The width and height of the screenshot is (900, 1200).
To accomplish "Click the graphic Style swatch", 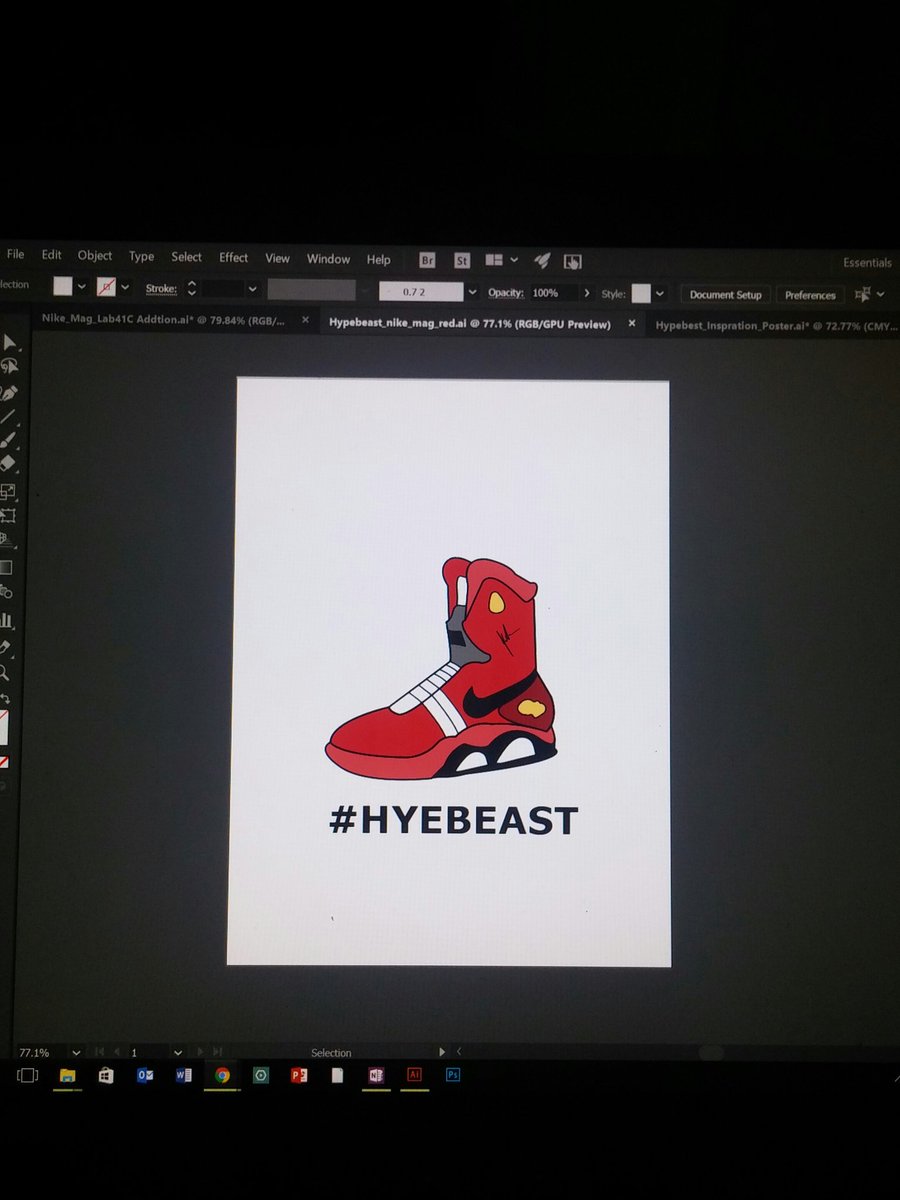I will (641, 294).
